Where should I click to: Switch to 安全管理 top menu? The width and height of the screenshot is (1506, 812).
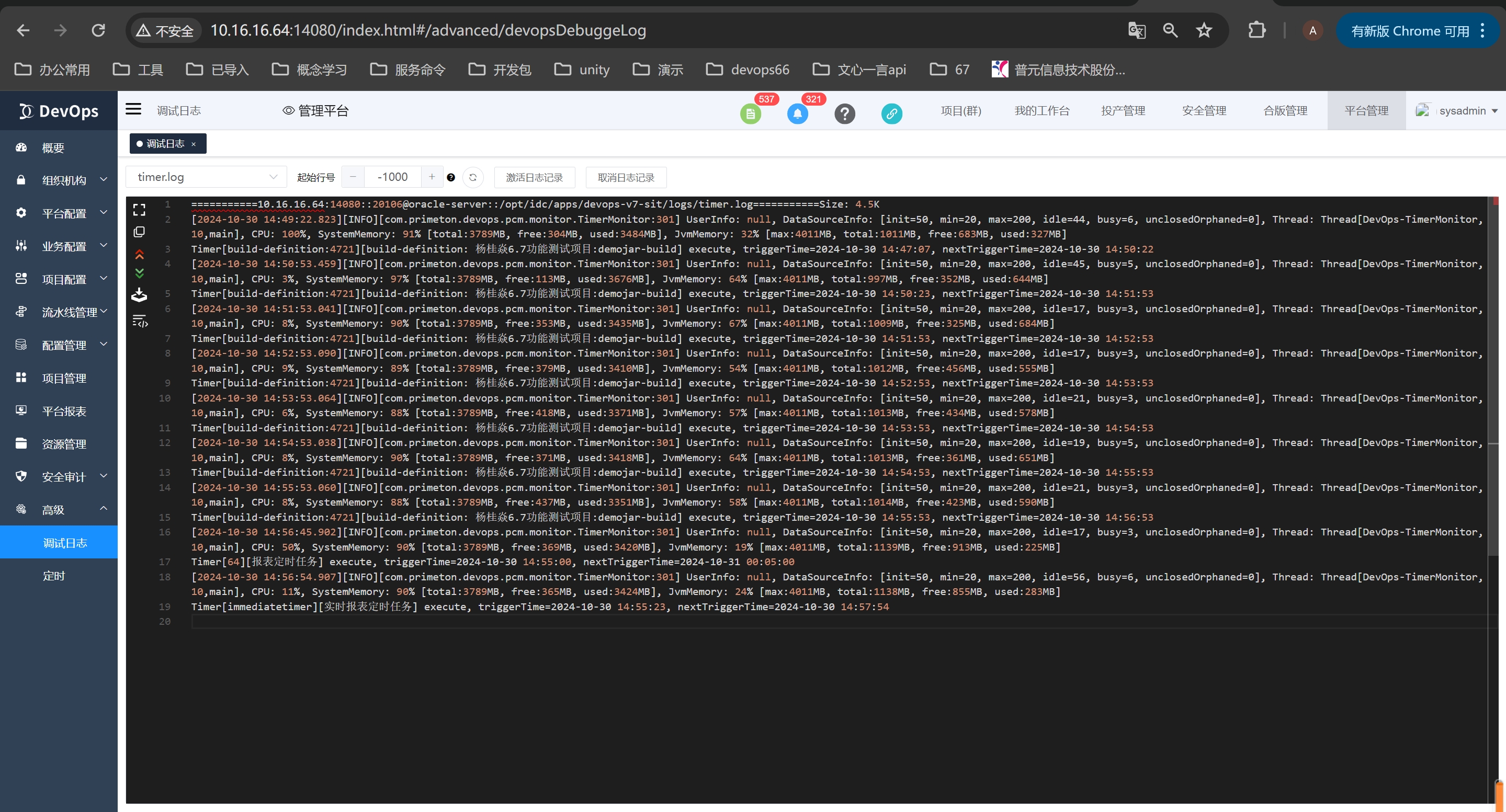coord(1204,110)
